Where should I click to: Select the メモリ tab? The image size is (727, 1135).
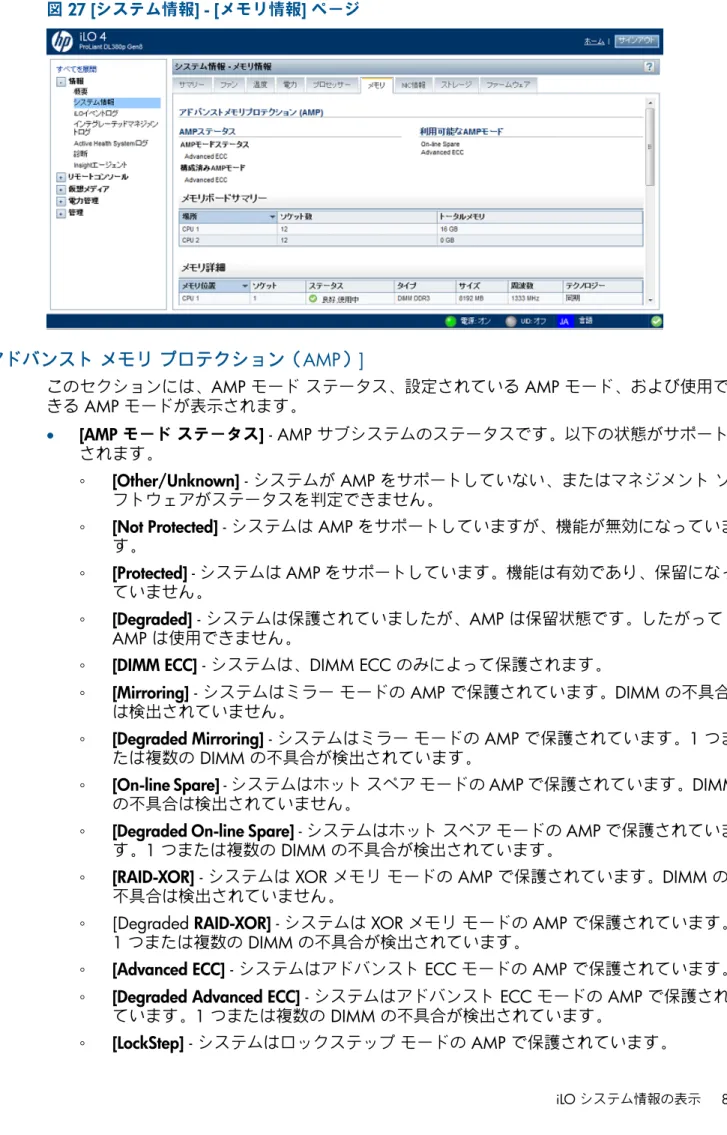click(376, 85)
